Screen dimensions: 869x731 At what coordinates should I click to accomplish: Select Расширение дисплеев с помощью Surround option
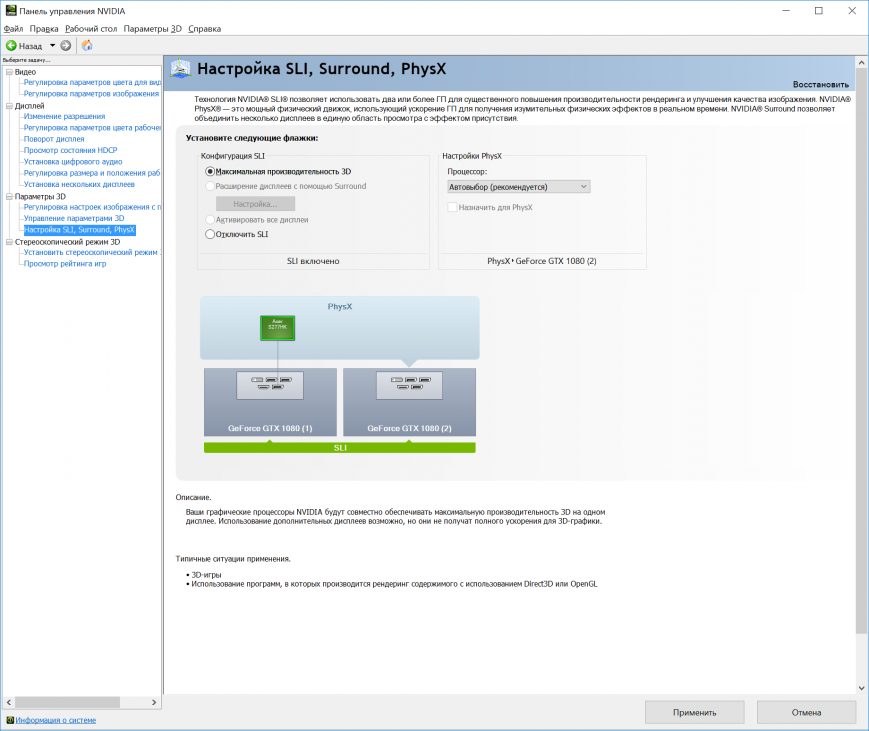(210, 186)
